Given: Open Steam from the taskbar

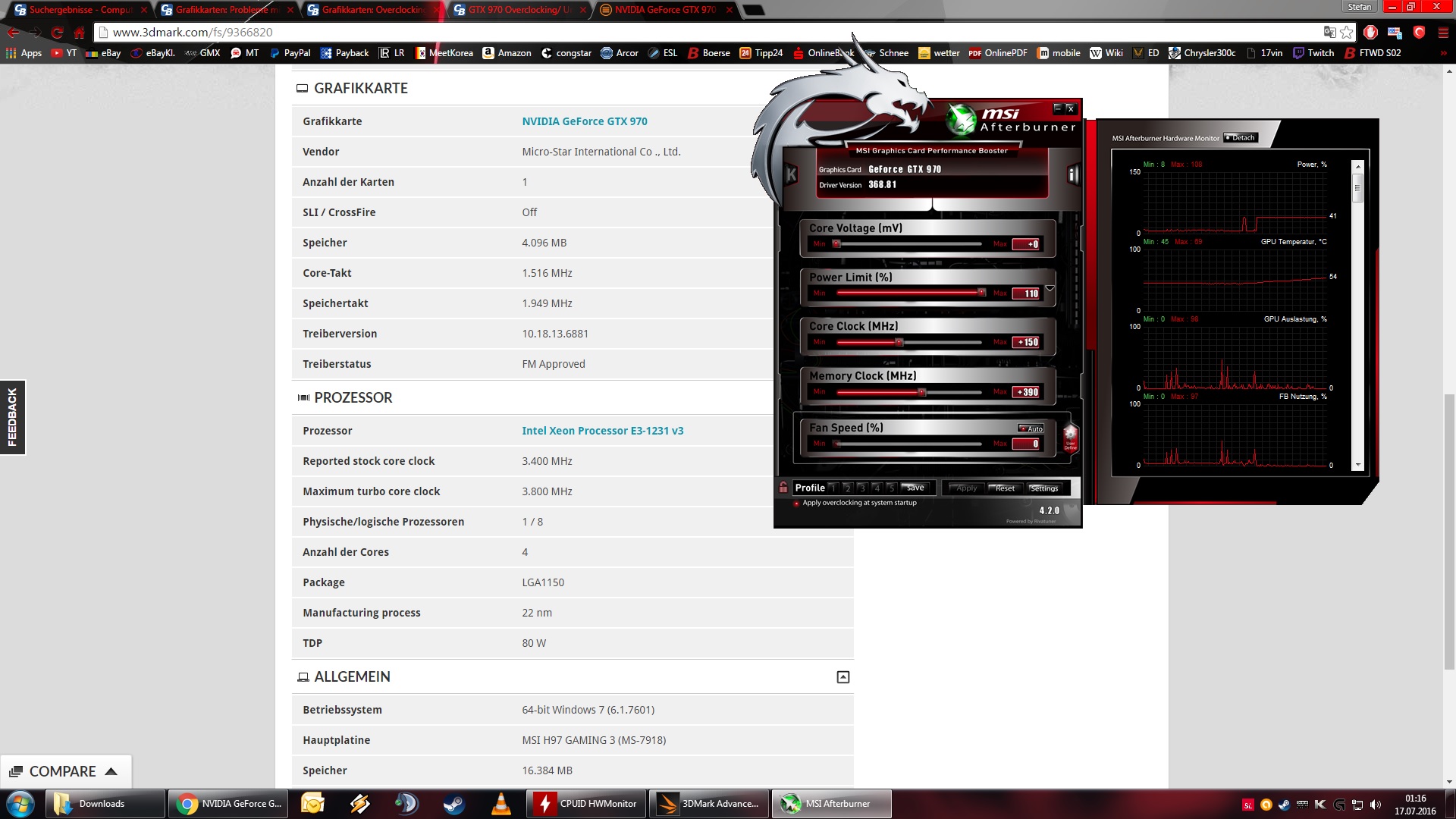Looking at the screenshot, I should [x=454, y=804].
